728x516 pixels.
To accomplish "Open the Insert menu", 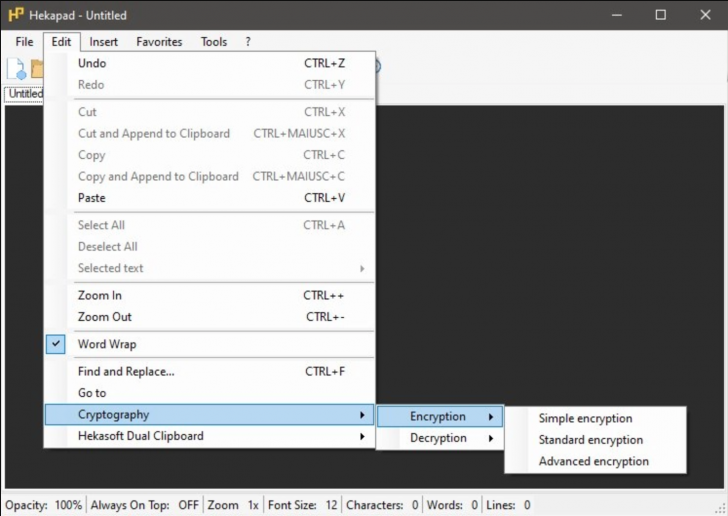I will pos(104,42).
